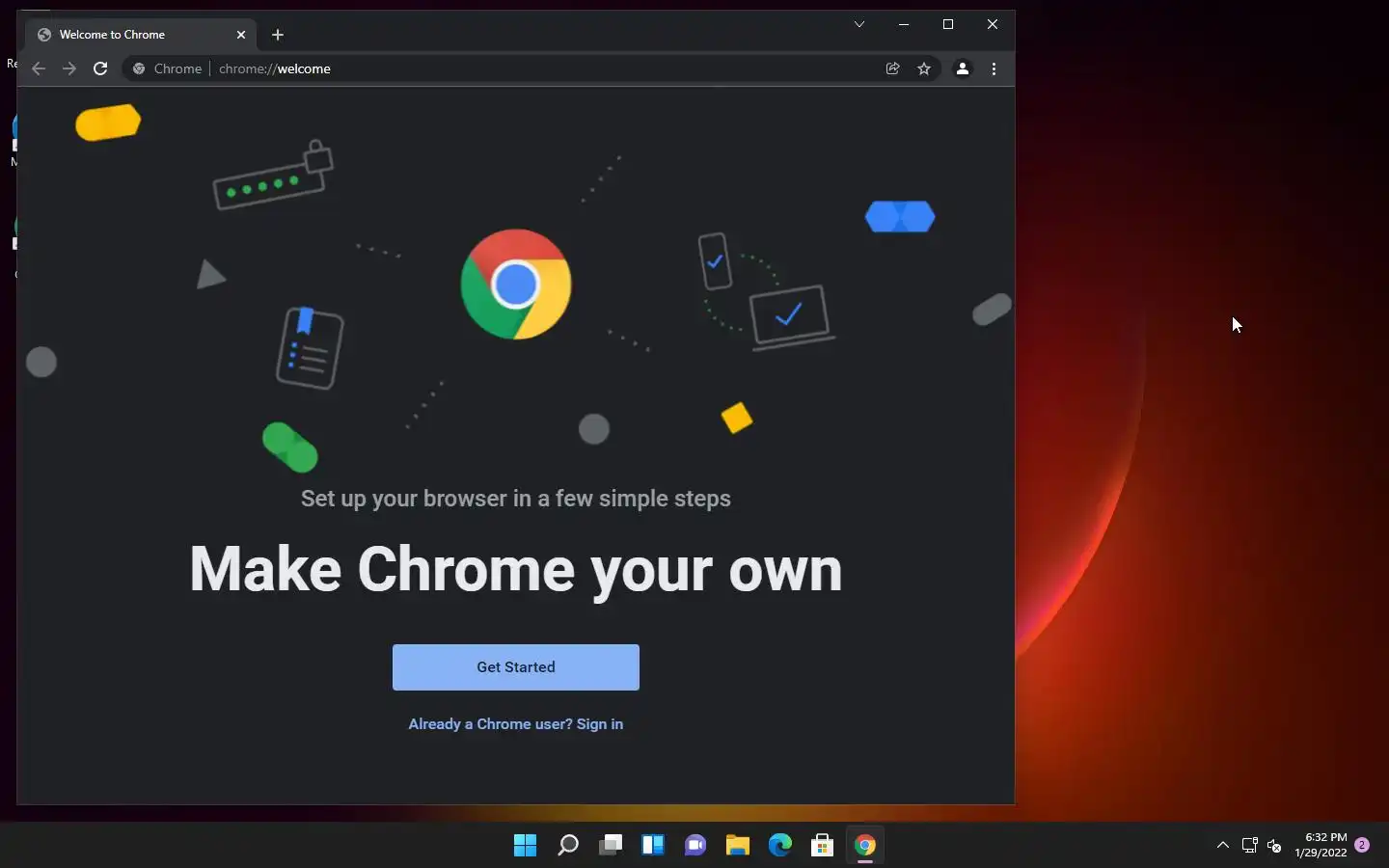
Task: Maximize the Chrome window
Action: click(948, 24)
